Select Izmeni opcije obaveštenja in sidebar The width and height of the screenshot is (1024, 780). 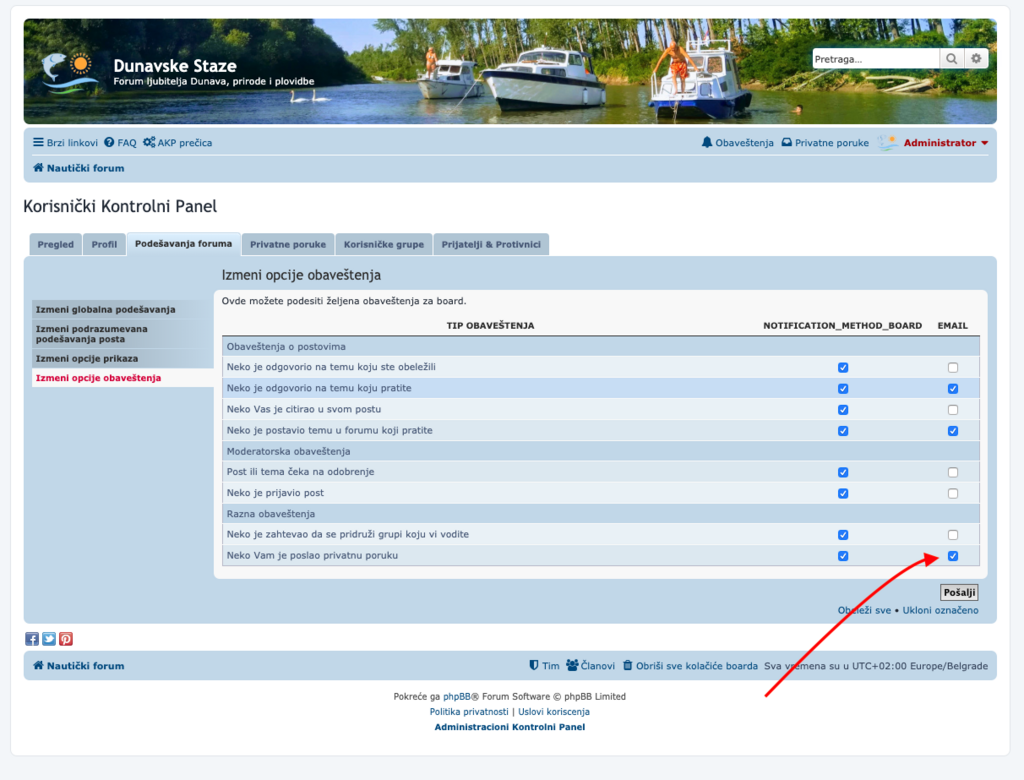(x=122, y=378)
